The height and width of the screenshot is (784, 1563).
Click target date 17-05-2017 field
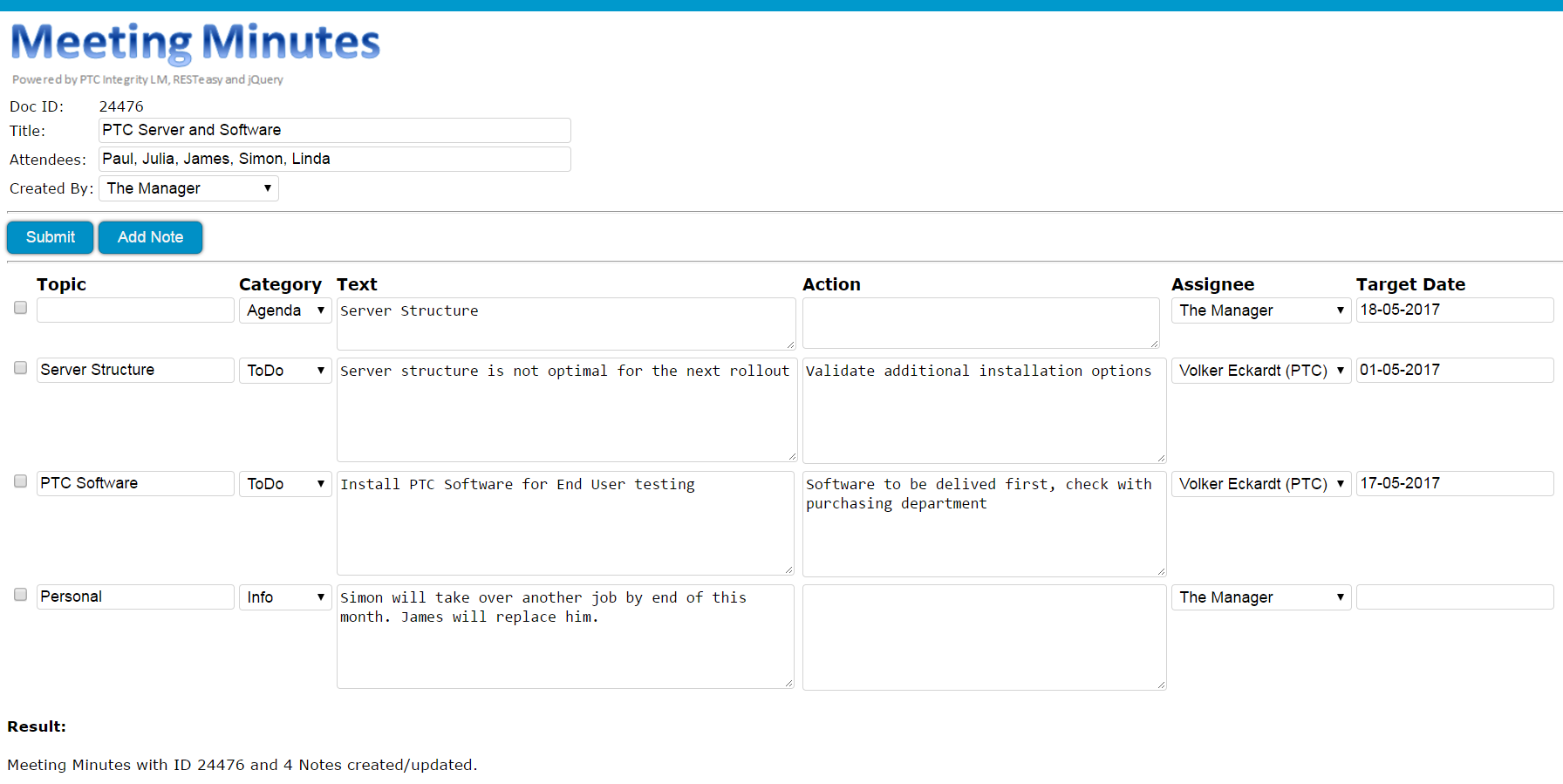[1455, 483]
